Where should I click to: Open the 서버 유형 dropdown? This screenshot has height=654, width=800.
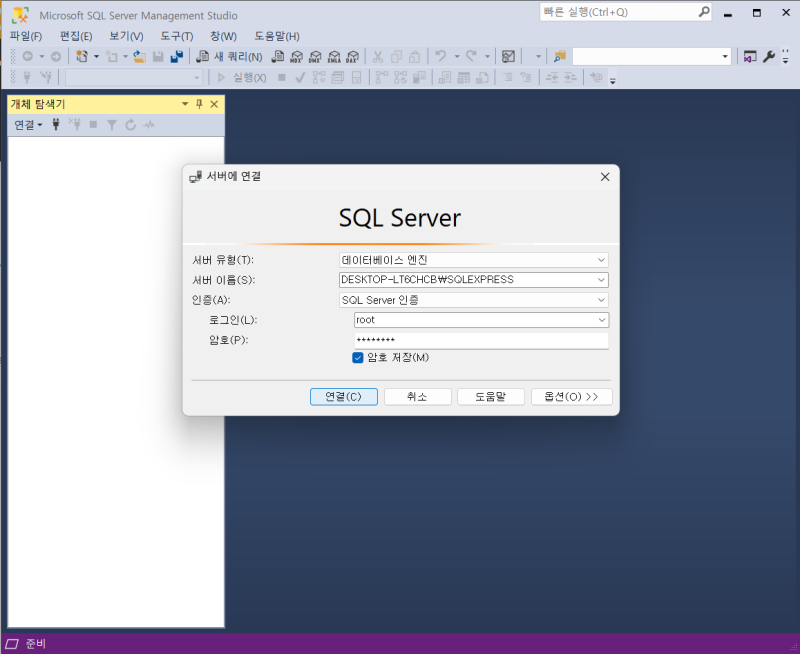pos(601,259)
